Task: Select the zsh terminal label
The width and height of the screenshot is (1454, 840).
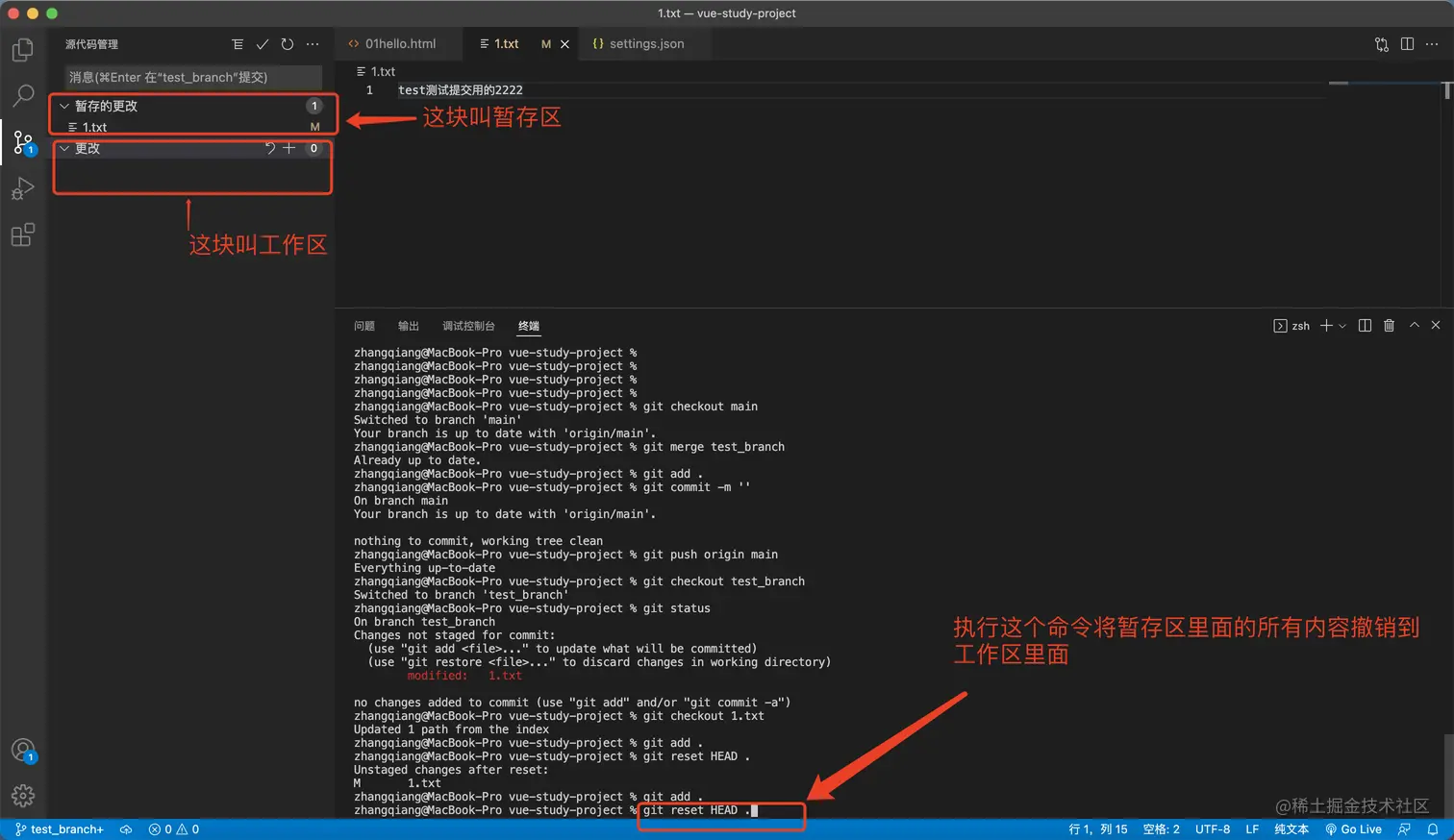Action: (x=1291, y=326)
